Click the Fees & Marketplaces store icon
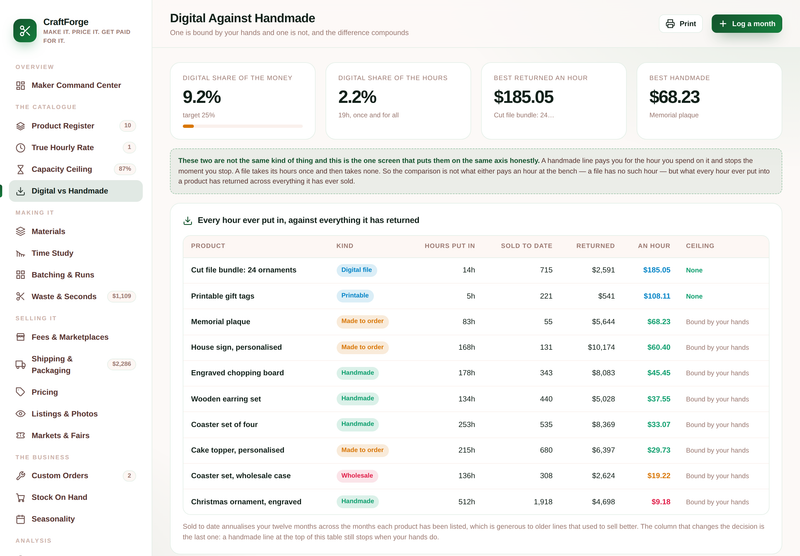 [x=20, y=337]
